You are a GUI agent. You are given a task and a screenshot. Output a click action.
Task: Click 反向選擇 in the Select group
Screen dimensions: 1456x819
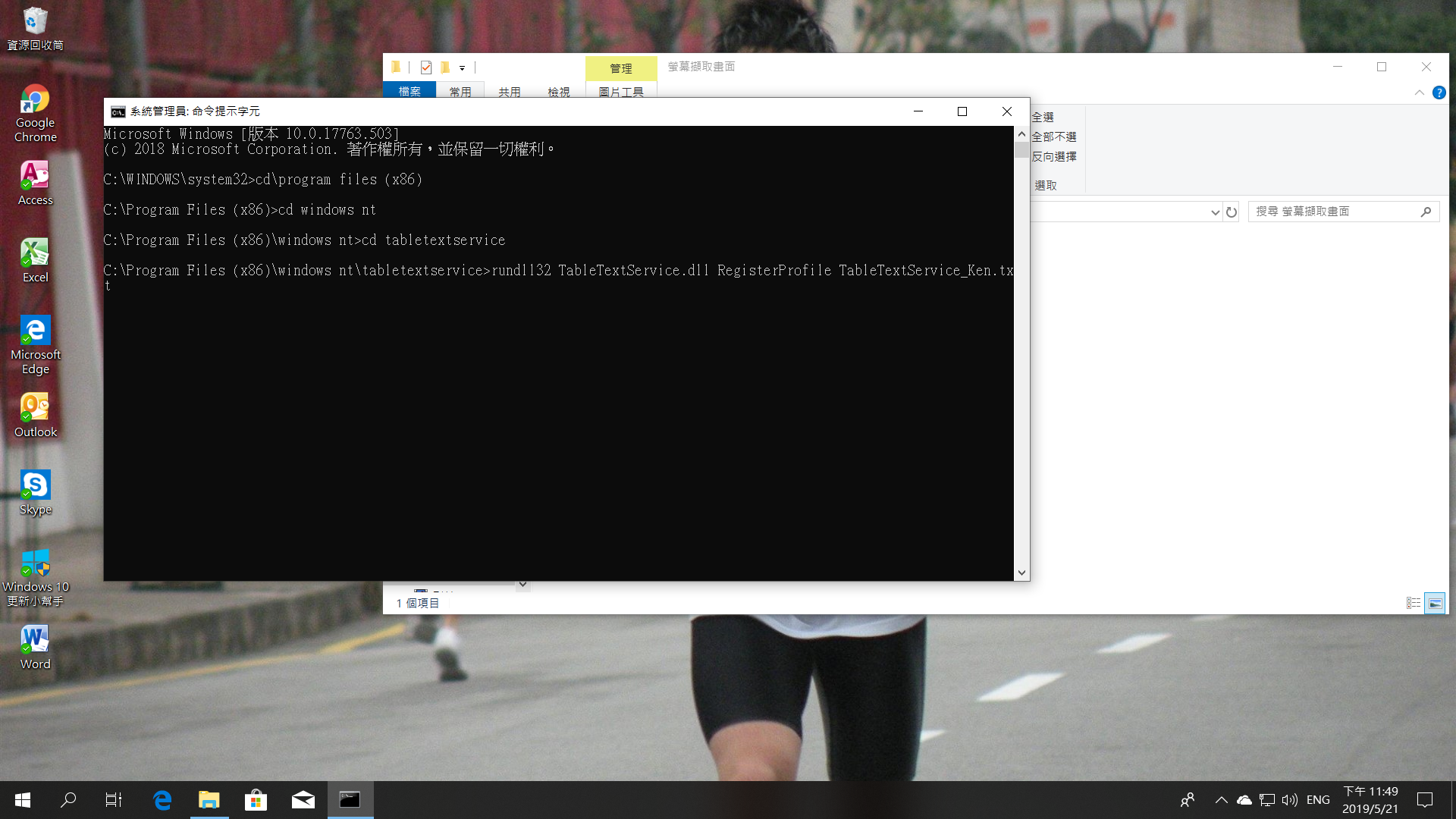click(1054, 156)
